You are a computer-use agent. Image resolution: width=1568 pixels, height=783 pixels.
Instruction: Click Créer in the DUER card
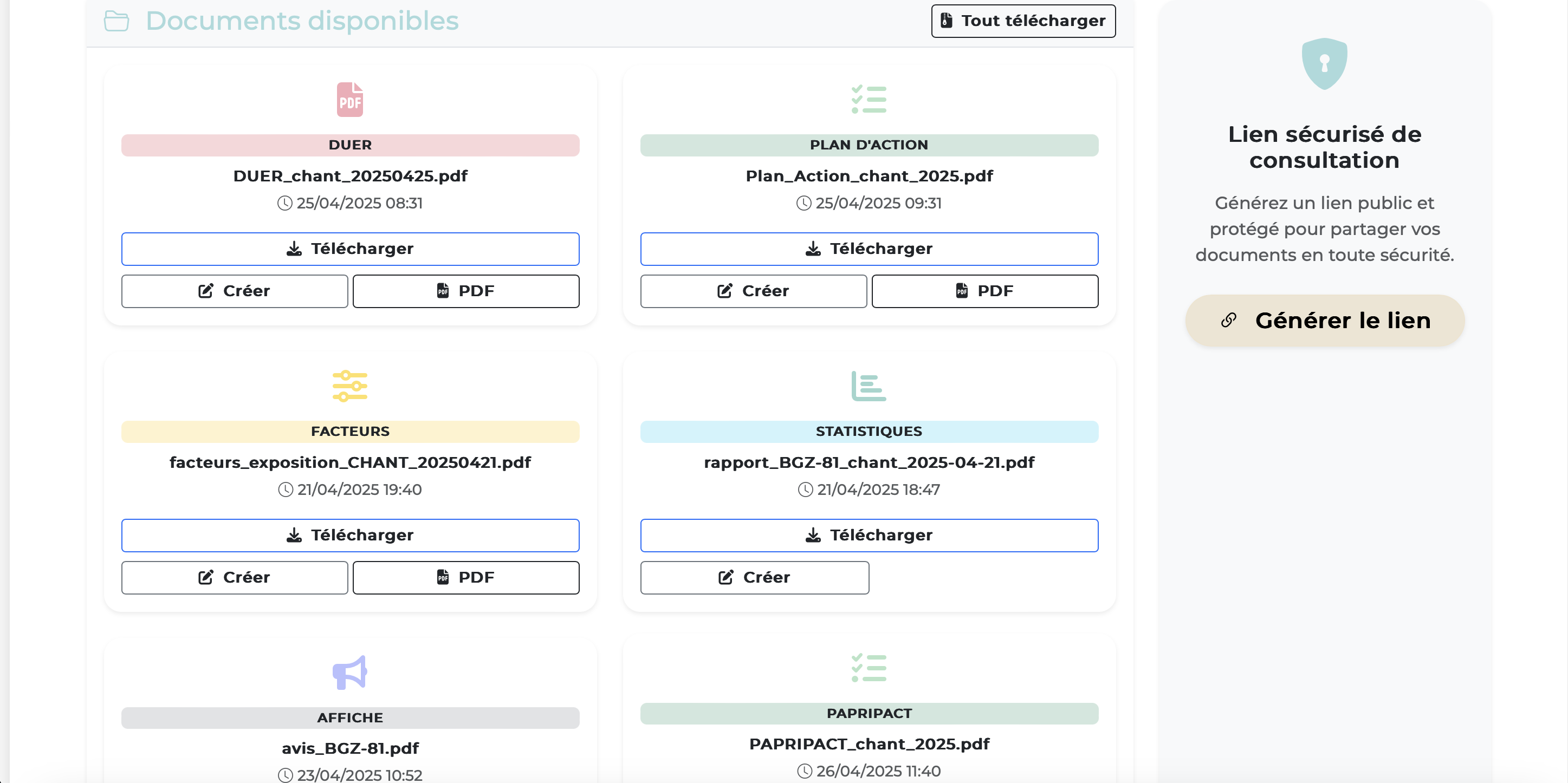pyautogui.click(x=235, y=291)
